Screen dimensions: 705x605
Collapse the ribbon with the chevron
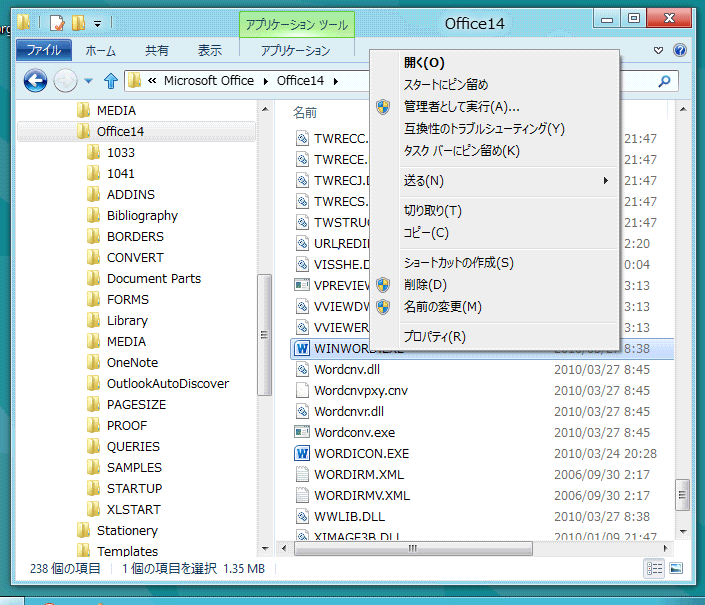pyautogui.click(x=658, y=50)
